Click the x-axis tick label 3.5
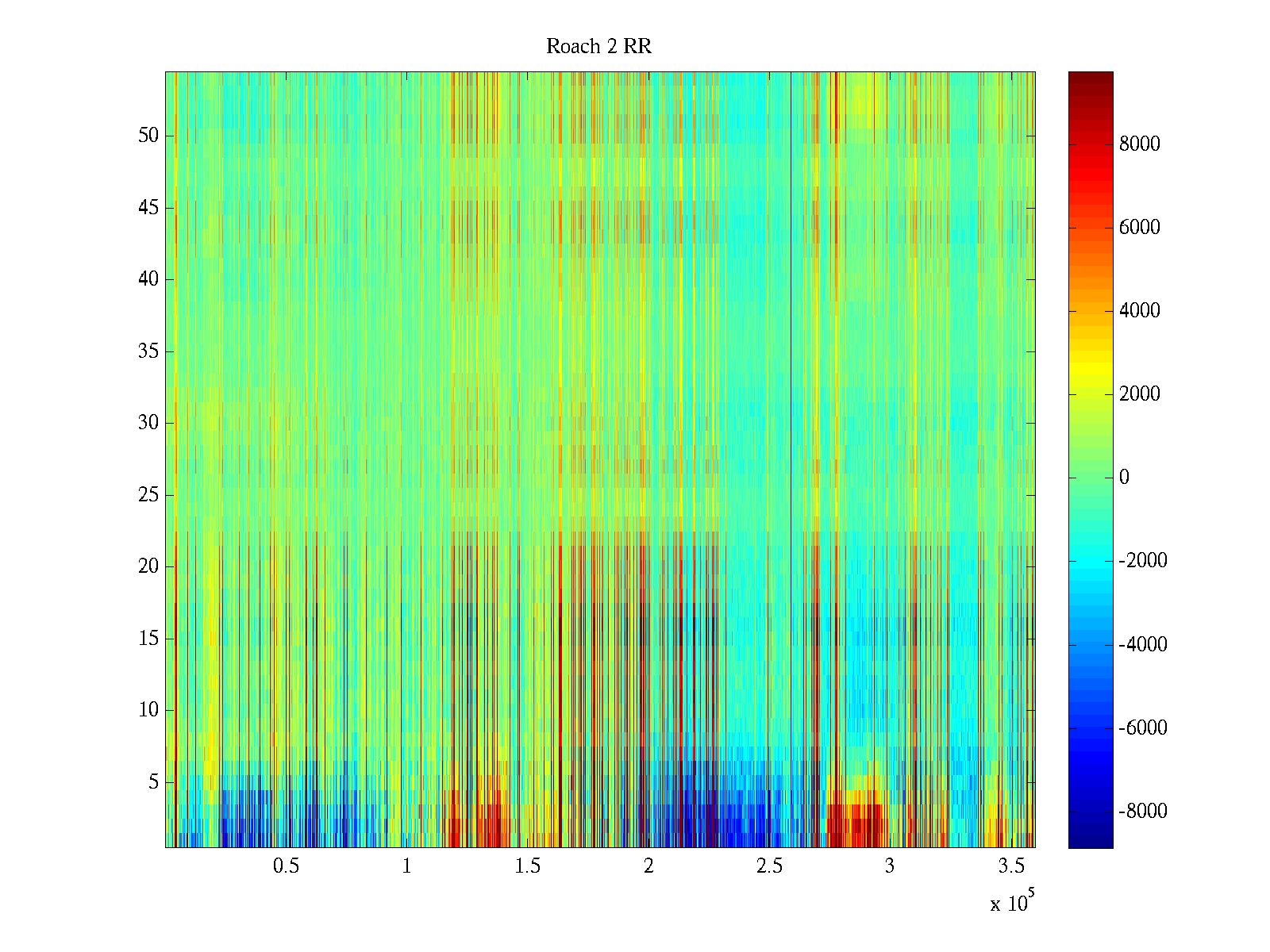This screenshot has width=1270, height=952. click(x=1010, y=866)
